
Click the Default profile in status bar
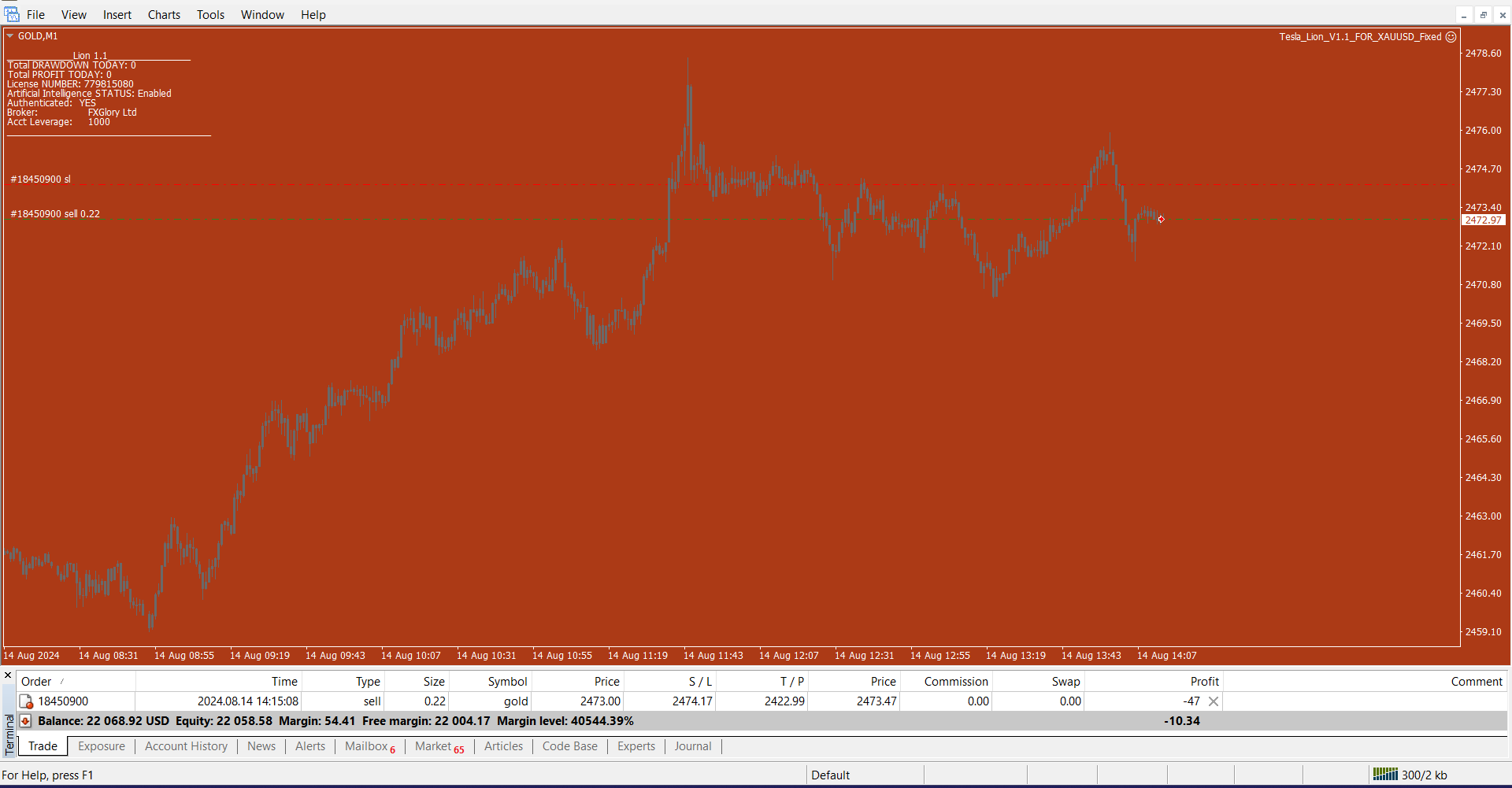pyautogui.click(x=830, y=775)
